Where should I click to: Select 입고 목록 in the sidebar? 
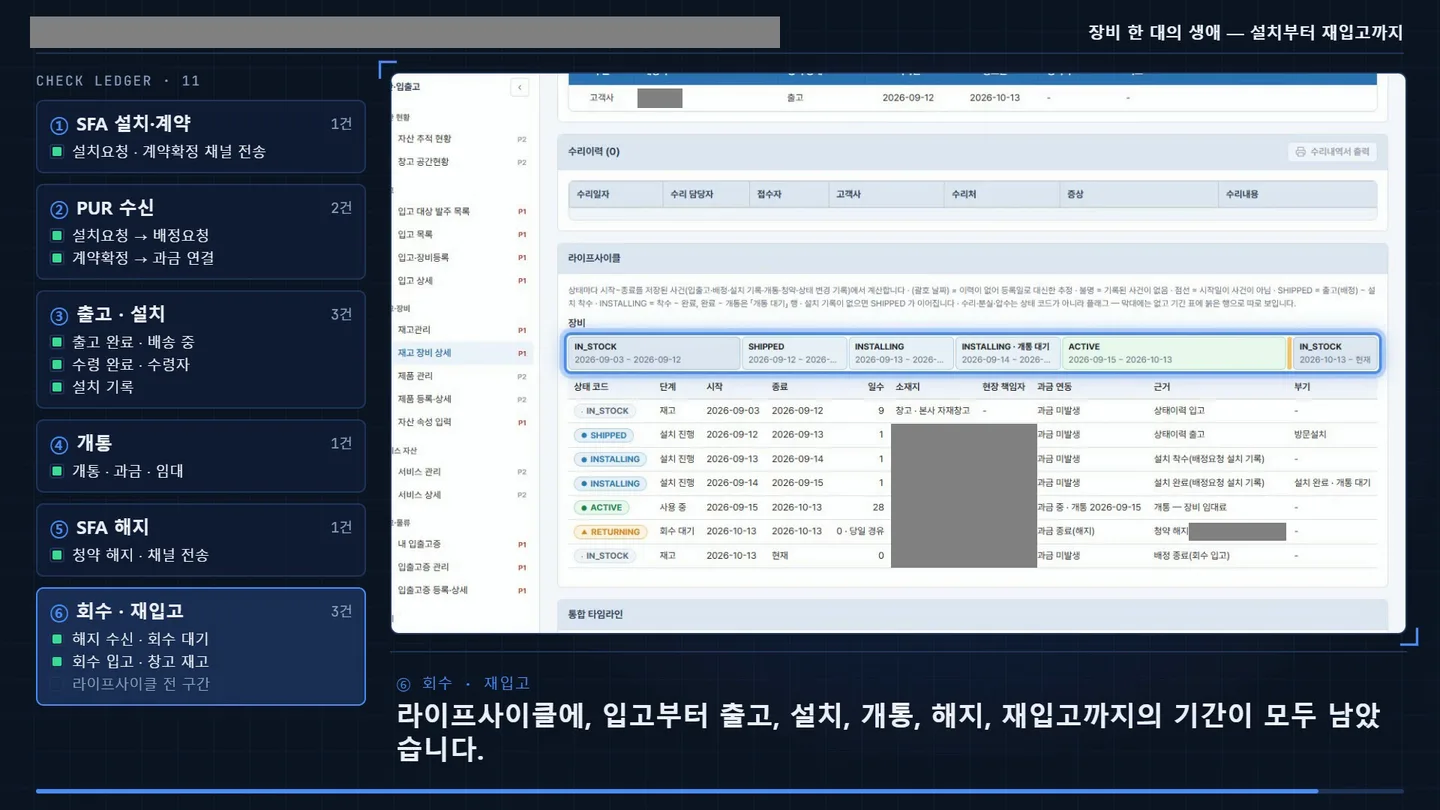415,234
